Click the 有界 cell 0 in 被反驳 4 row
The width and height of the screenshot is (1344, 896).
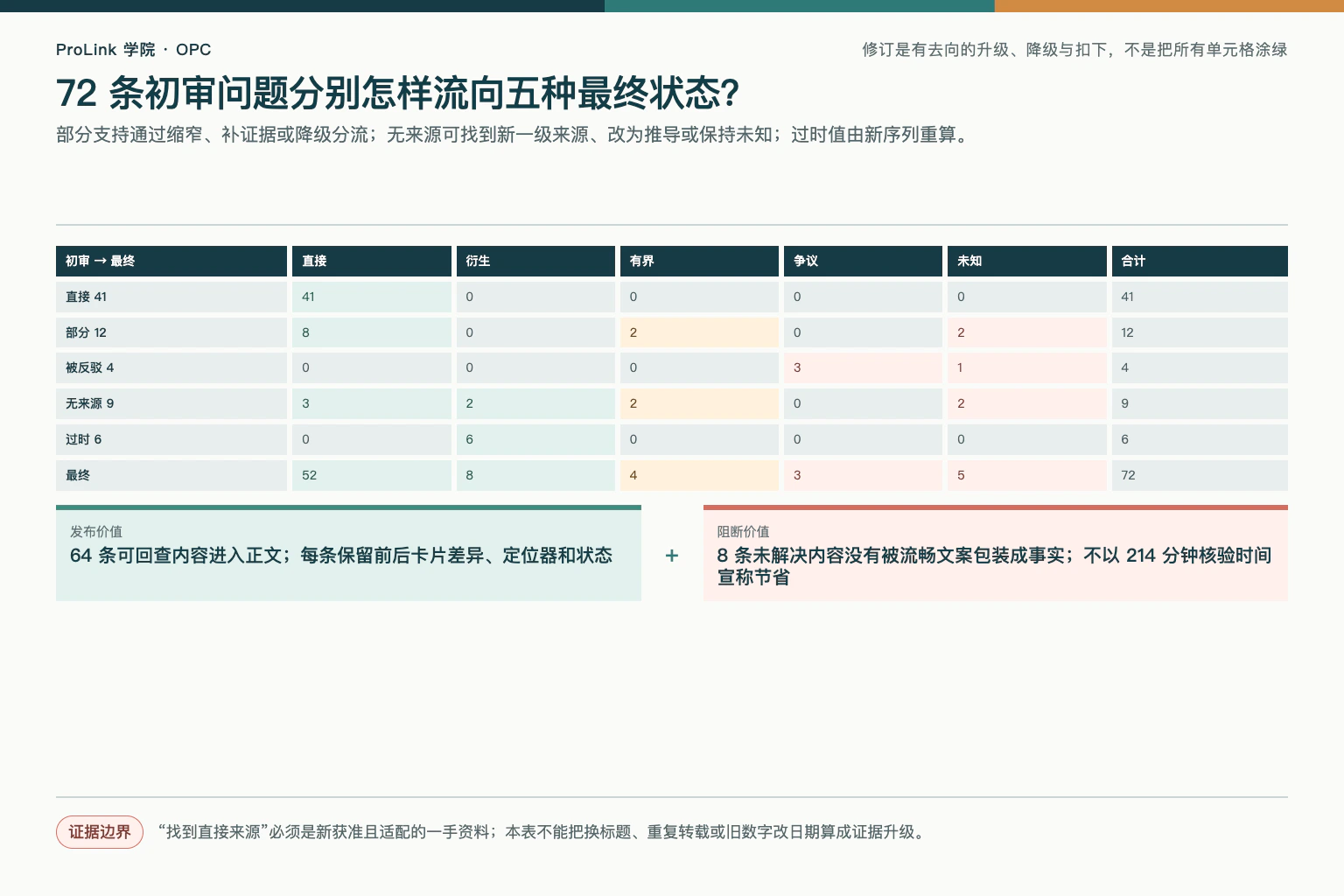pos(699,367)
